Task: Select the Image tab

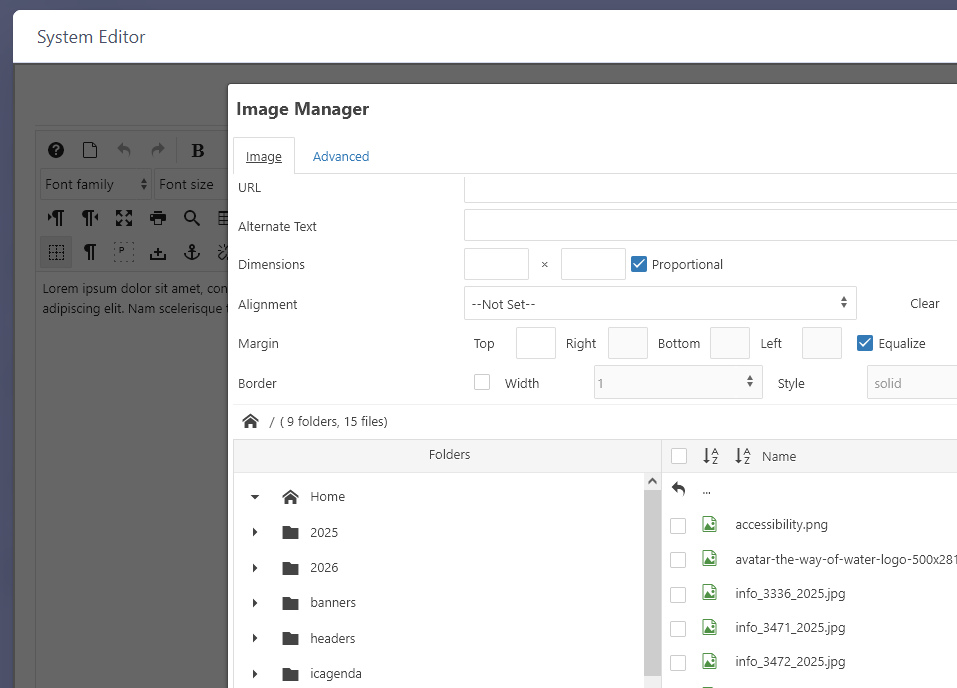Action: click(x=264, y=156)
